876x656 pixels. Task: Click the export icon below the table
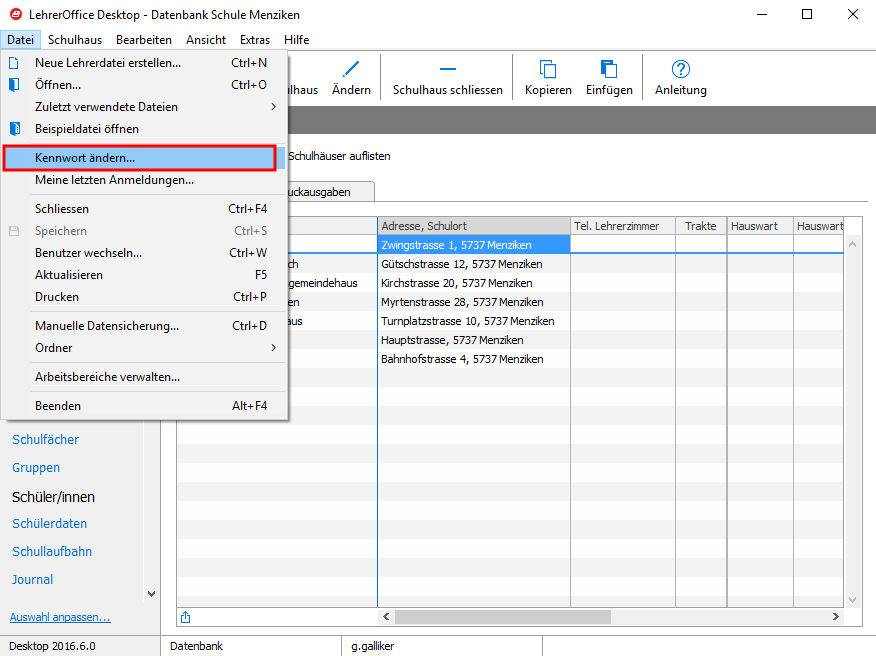[x=185, y=617]
